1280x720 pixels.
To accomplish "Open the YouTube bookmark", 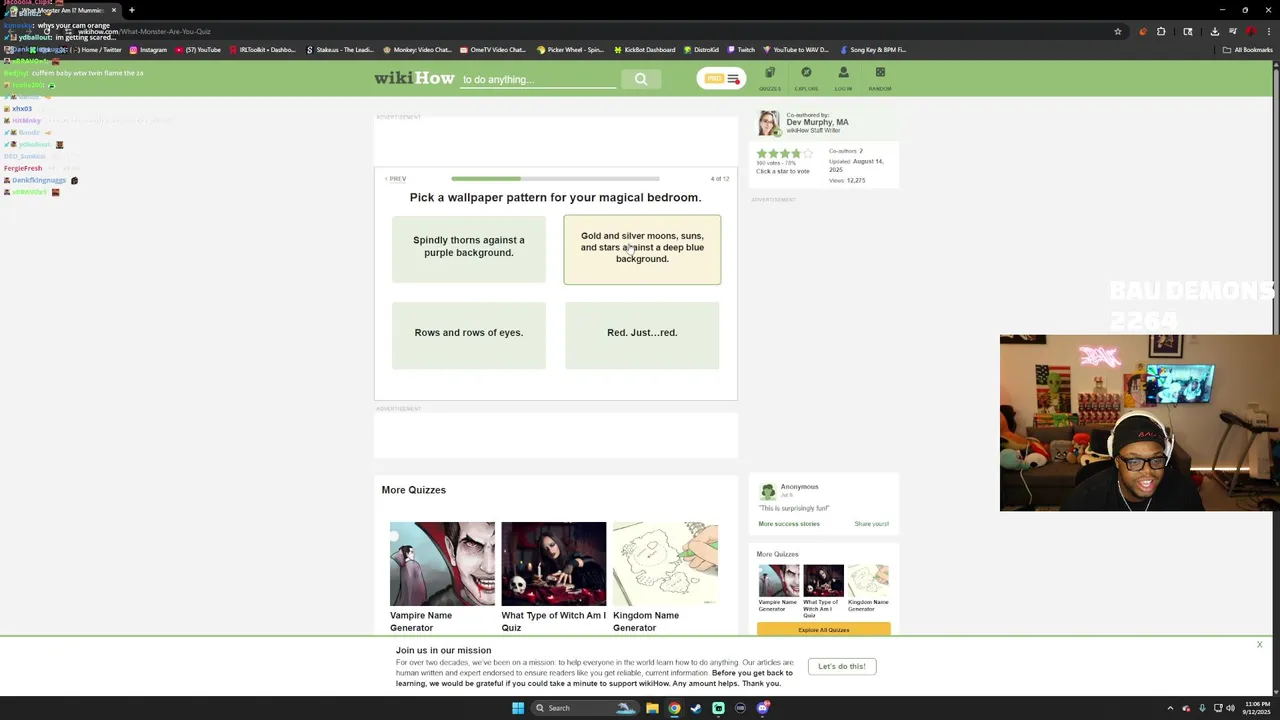I will point(198,50).
